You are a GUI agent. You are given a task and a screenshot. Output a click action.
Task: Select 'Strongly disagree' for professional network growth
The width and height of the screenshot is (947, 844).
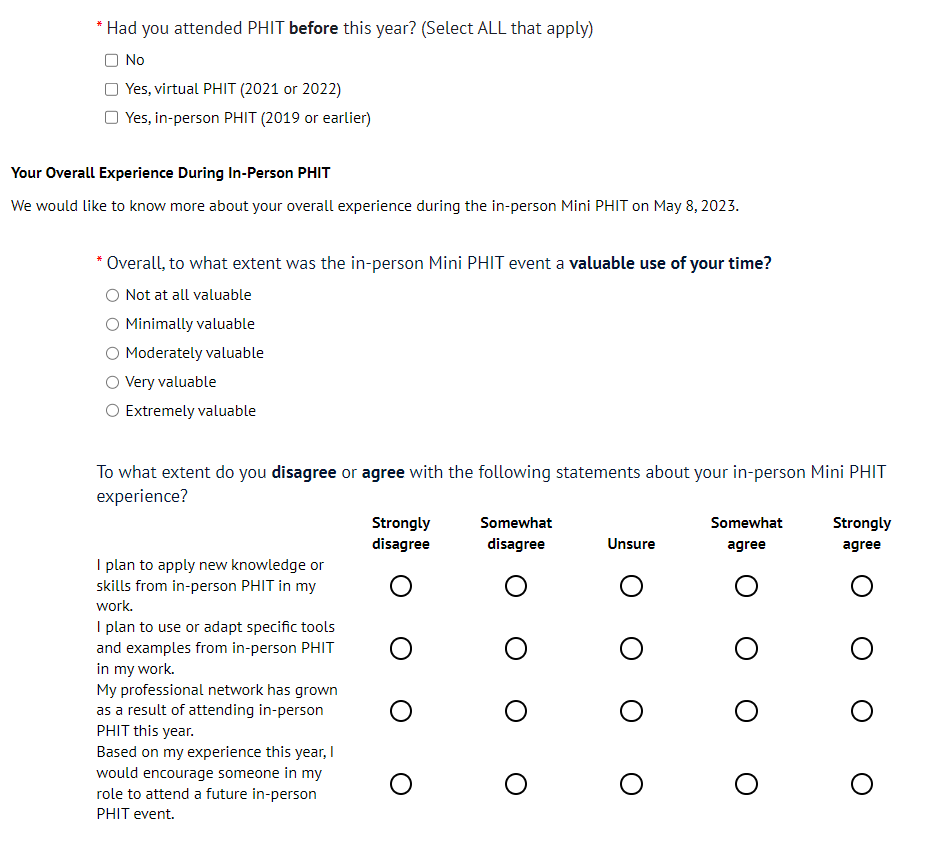coord(401,711)
